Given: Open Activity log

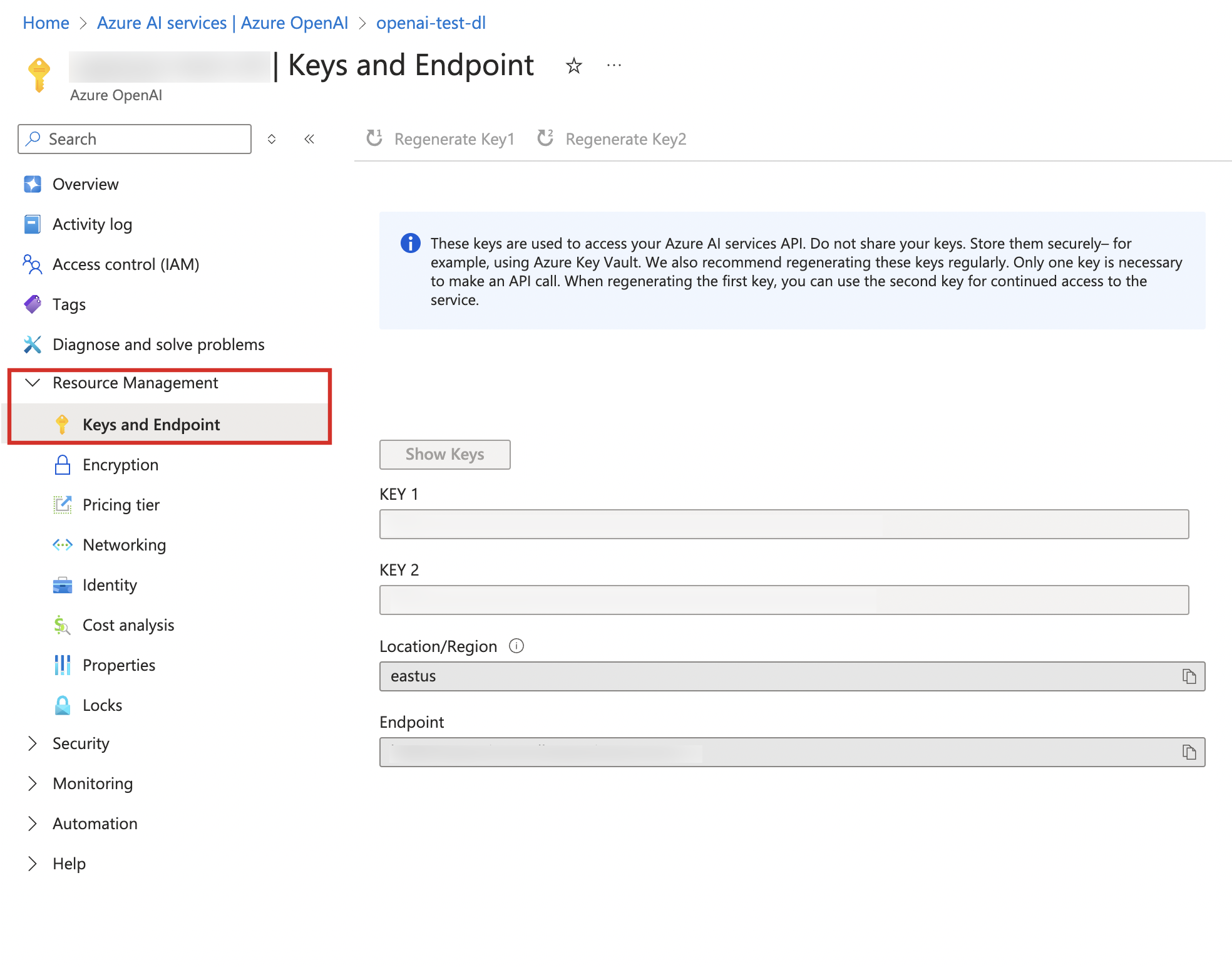Looking at the screenshot, I should tap(93, 224).
